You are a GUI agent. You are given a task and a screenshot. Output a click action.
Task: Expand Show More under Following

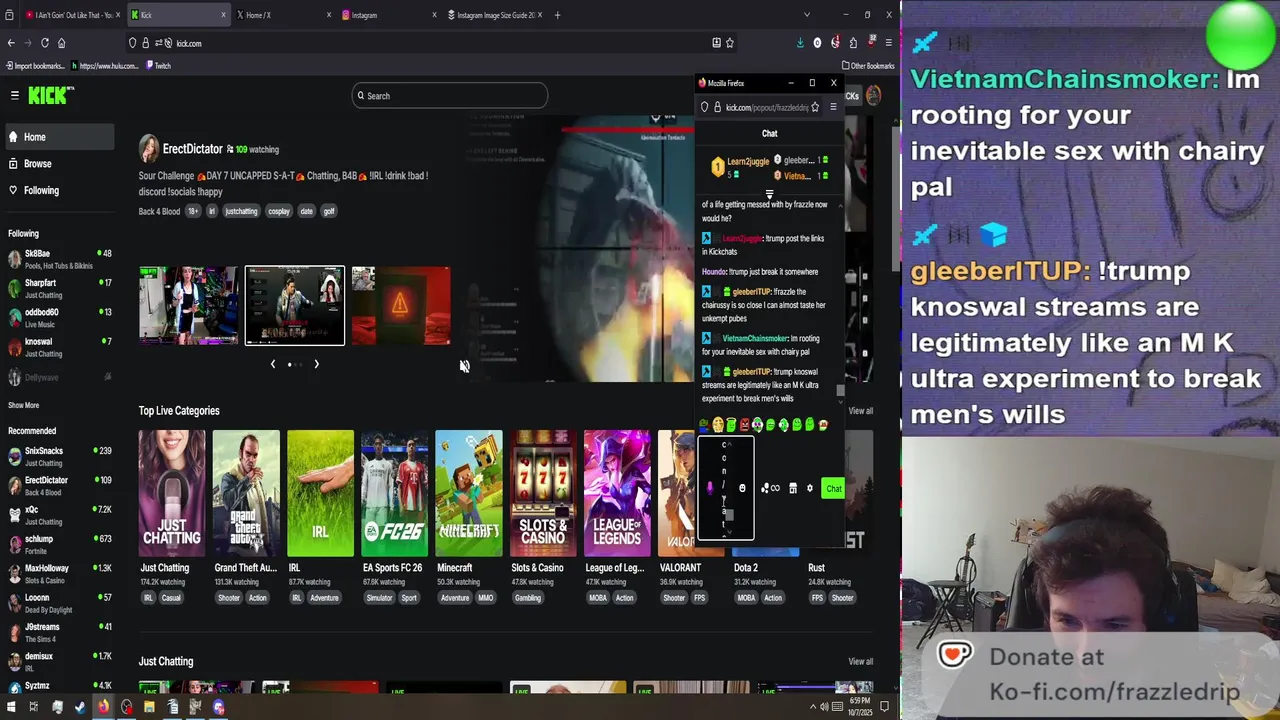coord(24,405)
